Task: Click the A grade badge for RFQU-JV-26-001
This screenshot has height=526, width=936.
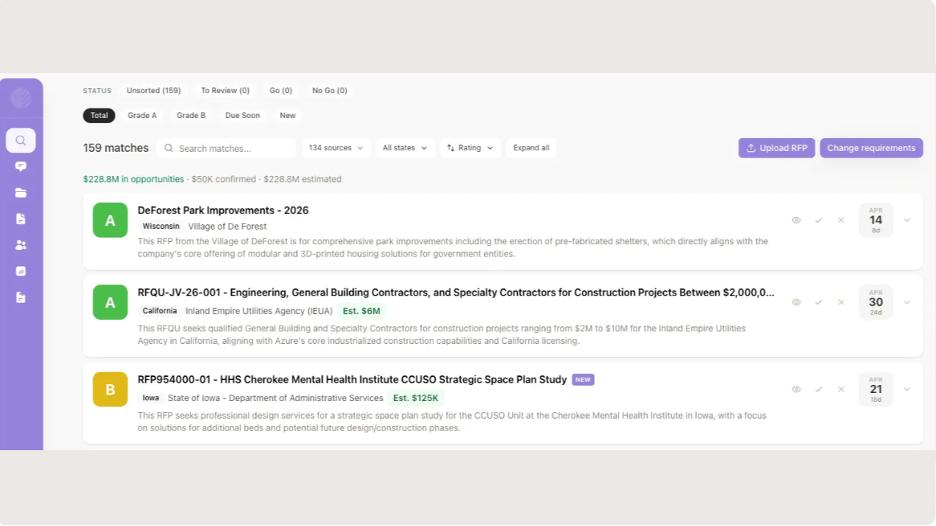Action: (110, 302)
